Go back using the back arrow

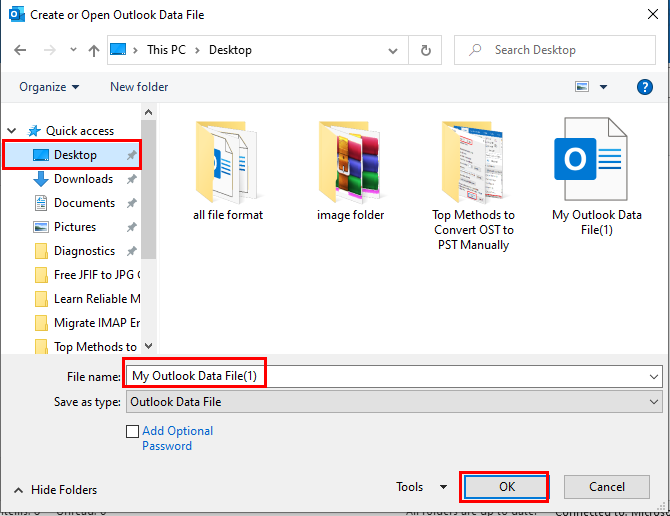click(x=20, y=50)
